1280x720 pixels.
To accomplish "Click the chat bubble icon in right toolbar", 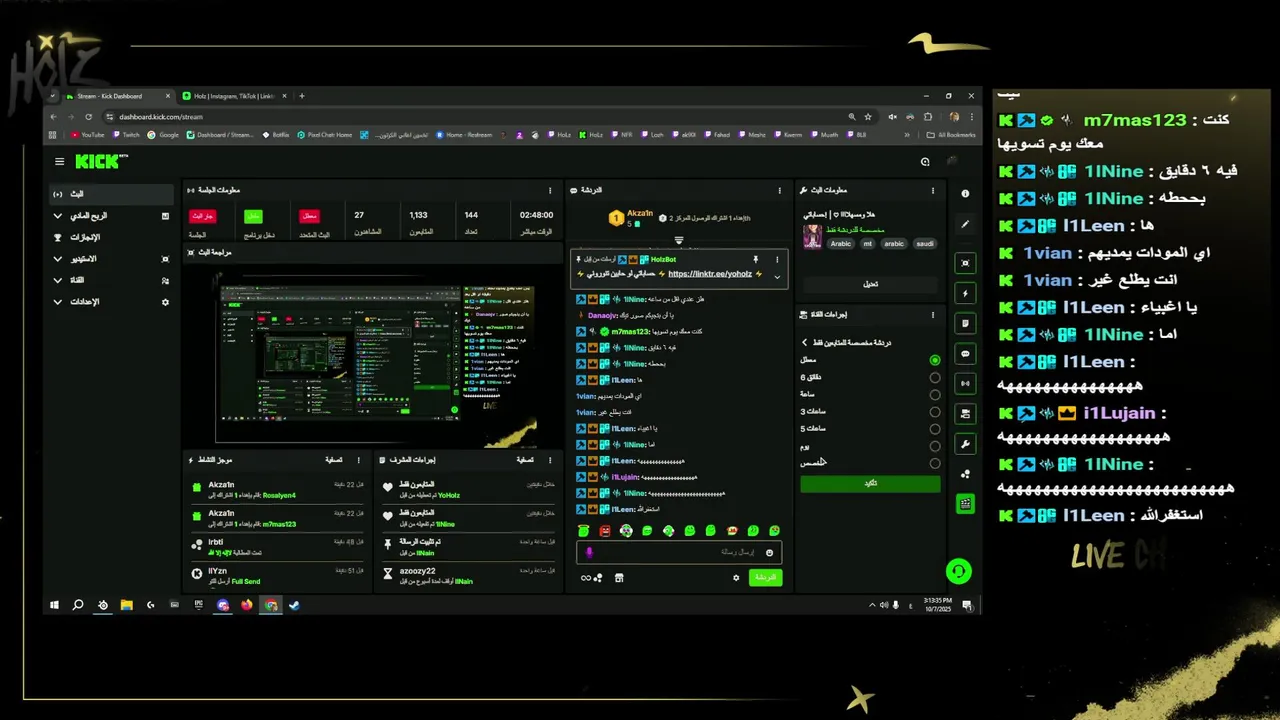I will [x=965, y=354].
